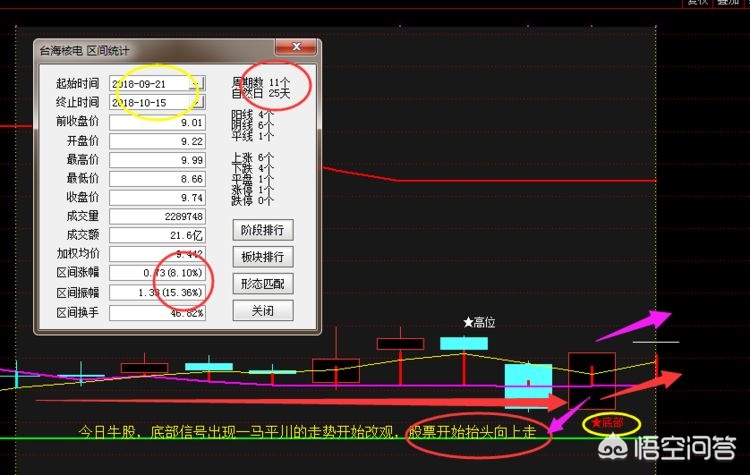Click the 区间换手 value field
750x475 pixels.
(x=157, y=312)
